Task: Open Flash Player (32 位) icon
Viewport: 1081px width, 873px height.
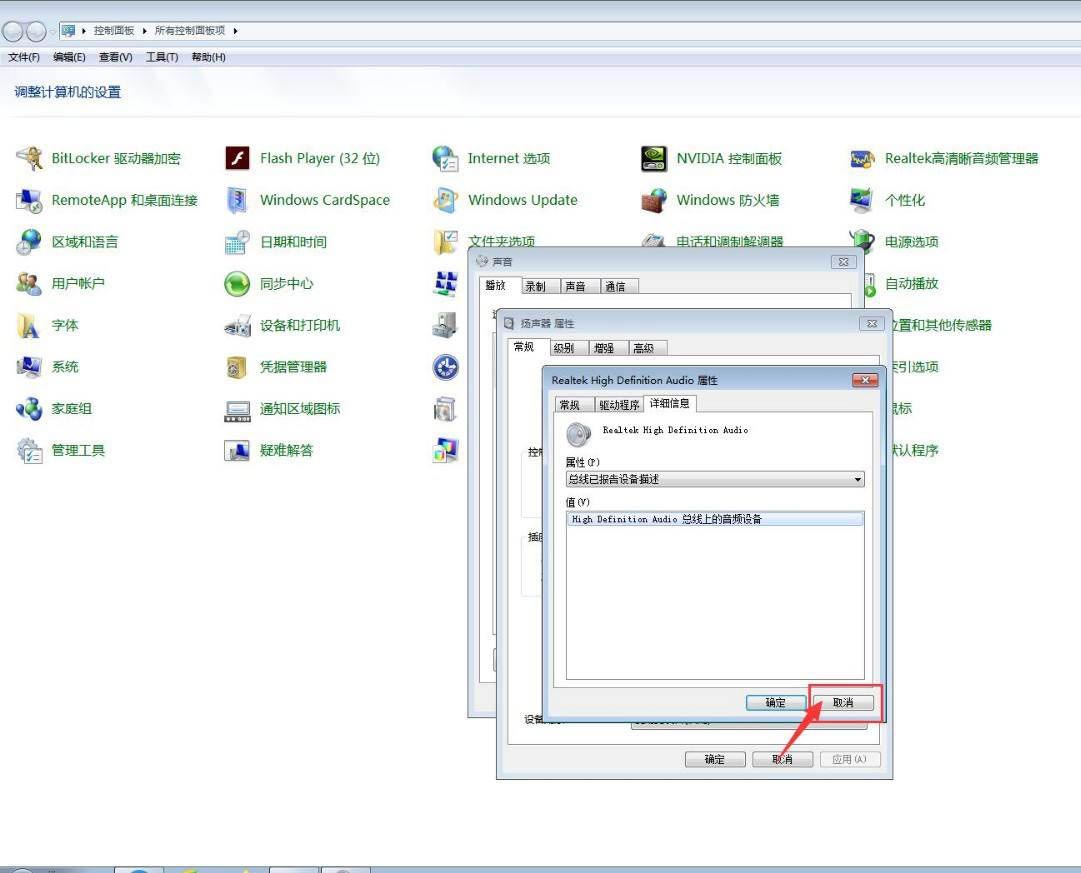Action: tap(237, 158)
